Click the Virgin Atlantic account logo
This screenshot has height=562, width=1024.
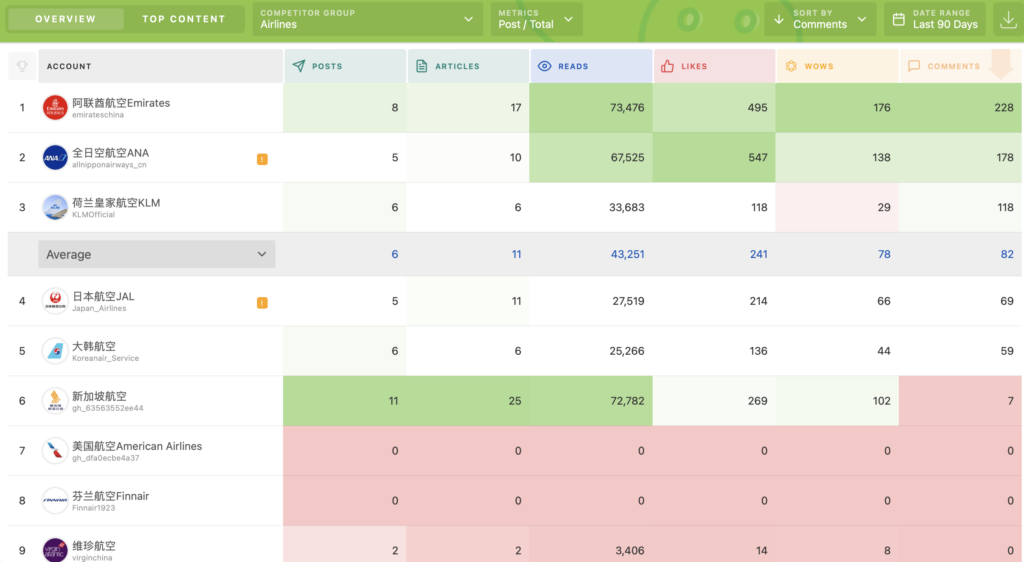[55, 550]
